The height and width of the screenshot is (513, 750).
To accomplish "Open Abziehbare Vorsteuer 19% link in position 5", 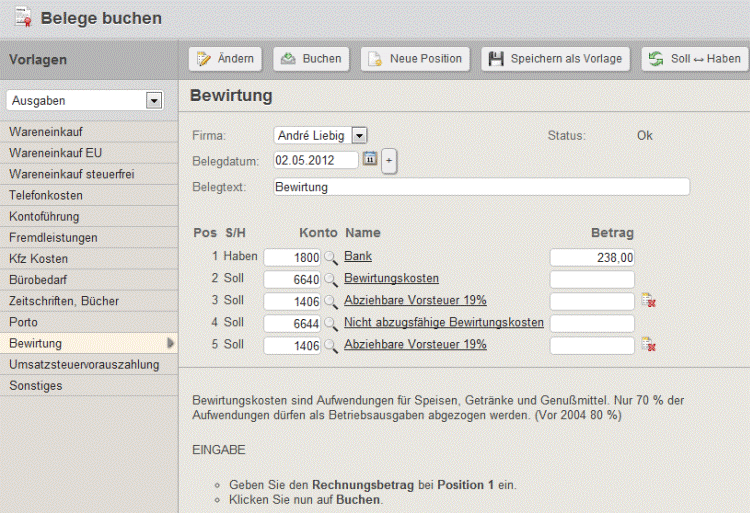I will pos(415,344).
